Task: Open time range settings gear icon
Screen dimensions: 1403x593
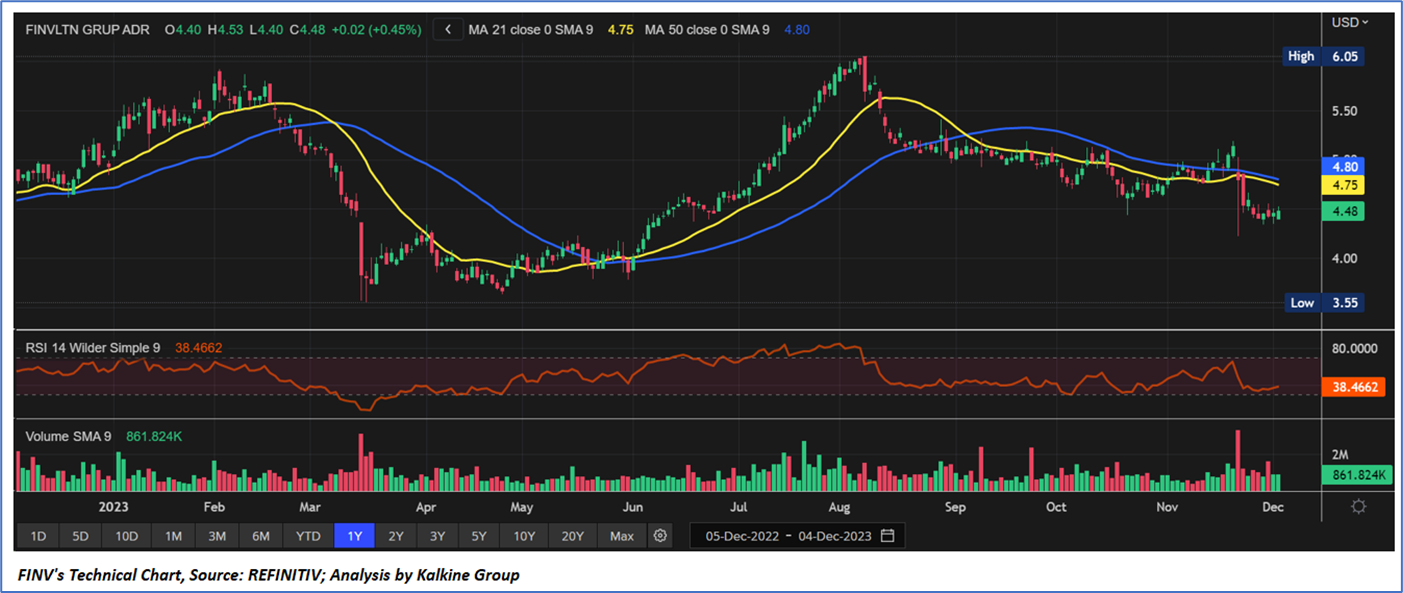Action: (660, 536)
